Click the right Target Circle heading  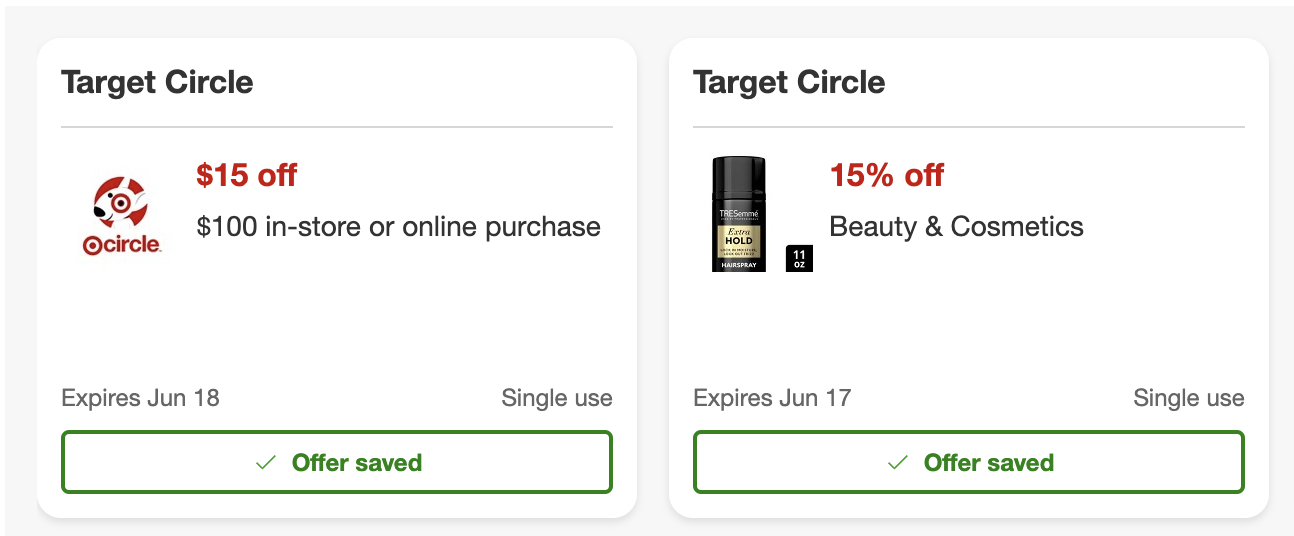coord(789,82)
